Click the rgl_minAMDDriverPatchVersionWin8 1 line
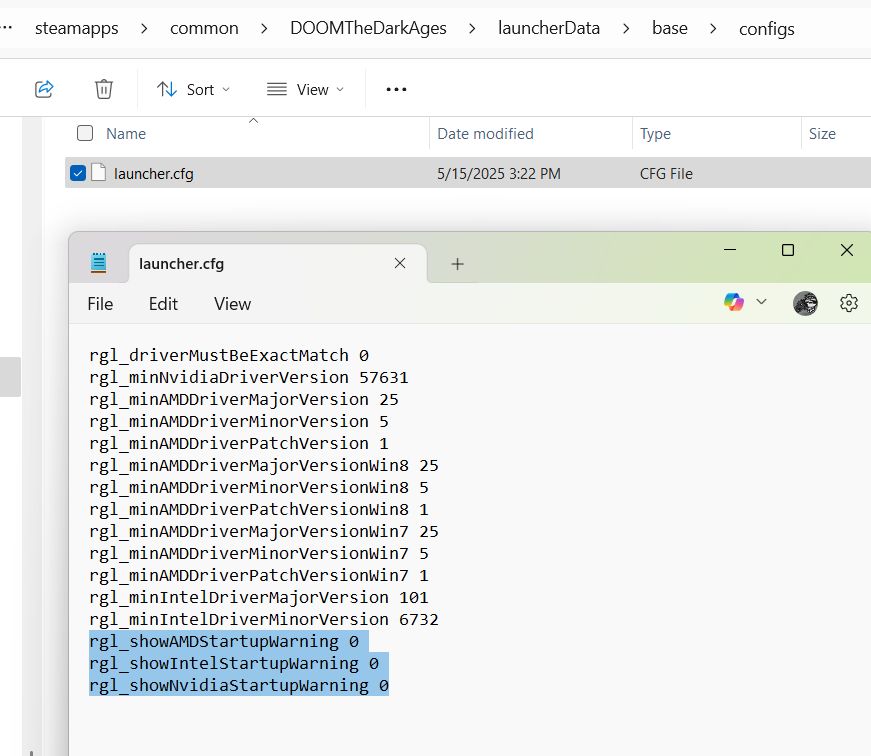This screenshot has height=756, width=871. pos(259,510)
